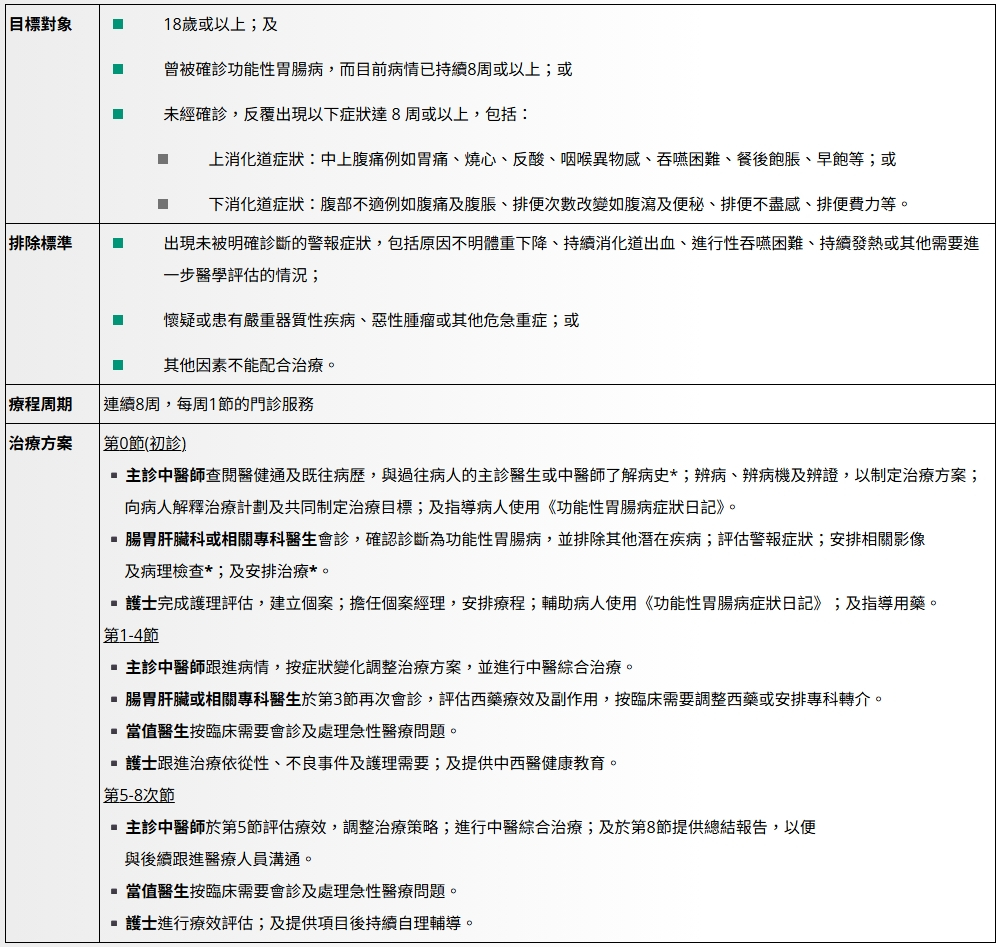1001x947 pixels.
Task: Click the row header "目標對象"
Action: (40, 24)
